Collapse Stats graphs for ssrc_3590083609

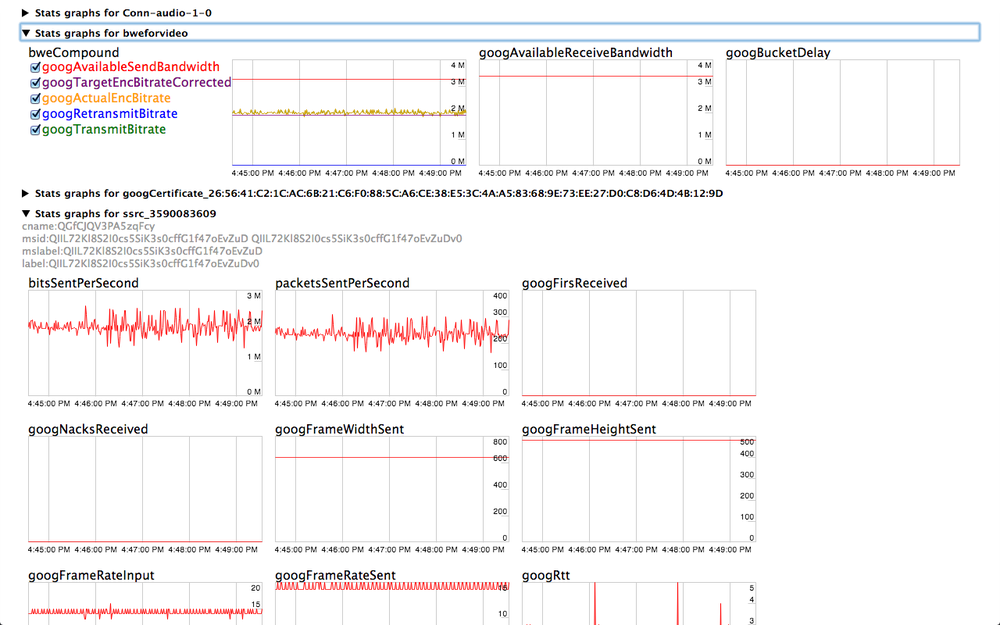[x=25, y=212]
